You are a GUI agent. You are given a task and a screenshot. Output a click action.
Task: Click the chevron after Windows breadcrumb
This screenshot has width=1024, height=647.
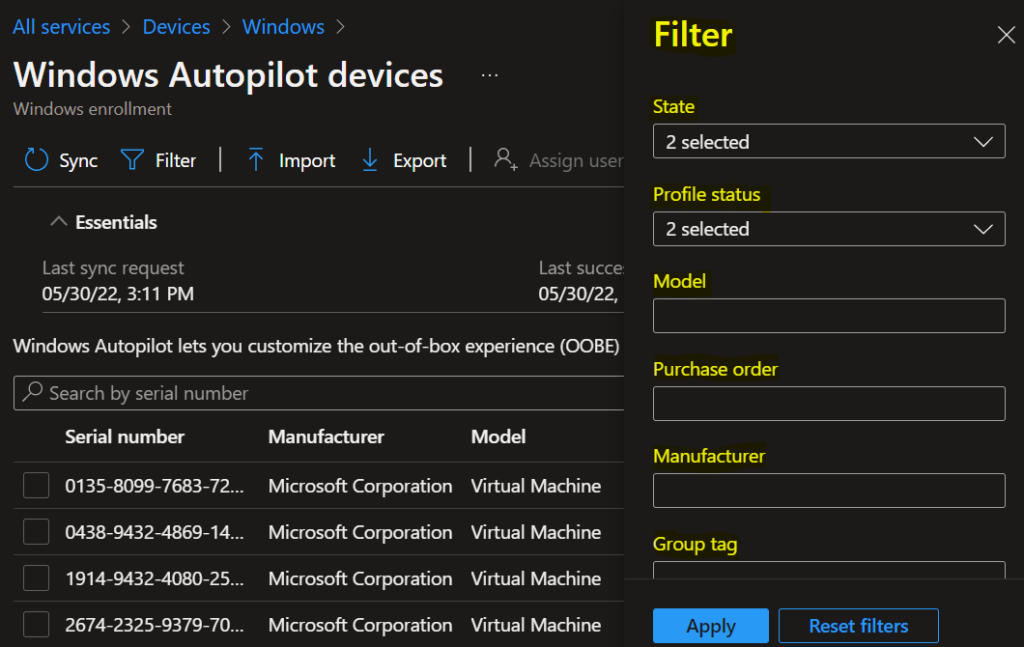tap(340, 27)
